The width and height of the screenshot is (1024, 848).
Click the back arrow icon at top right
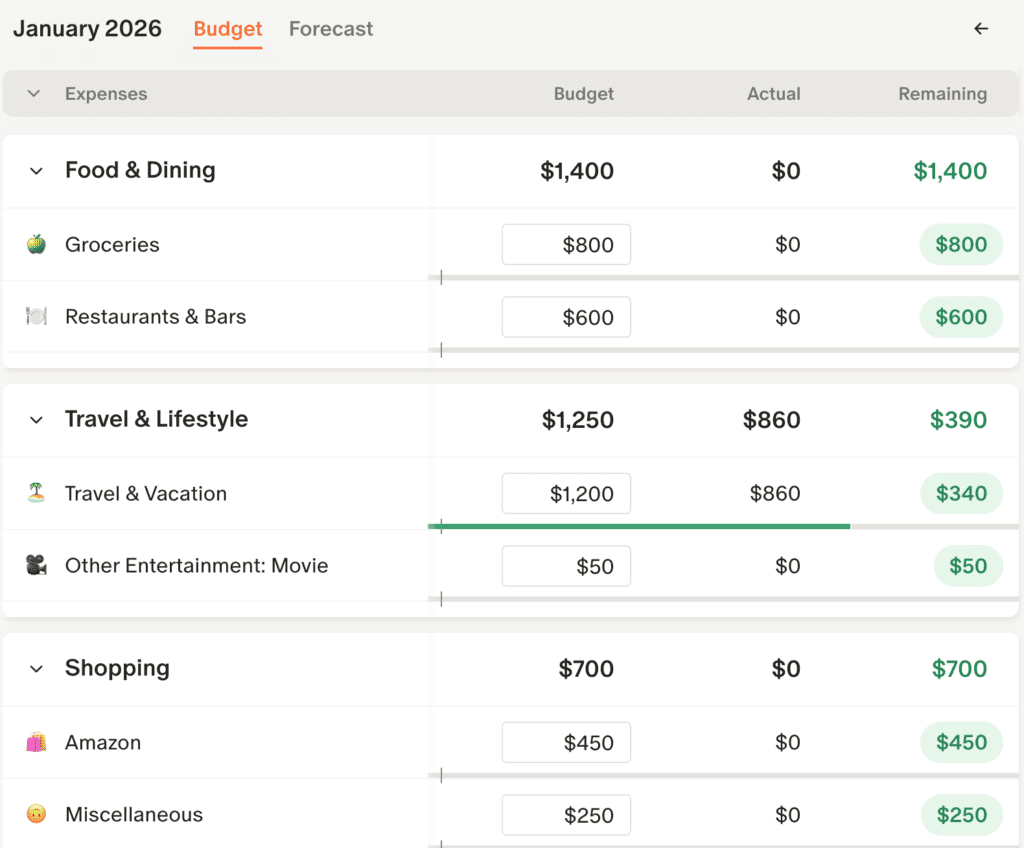point(981,29)
